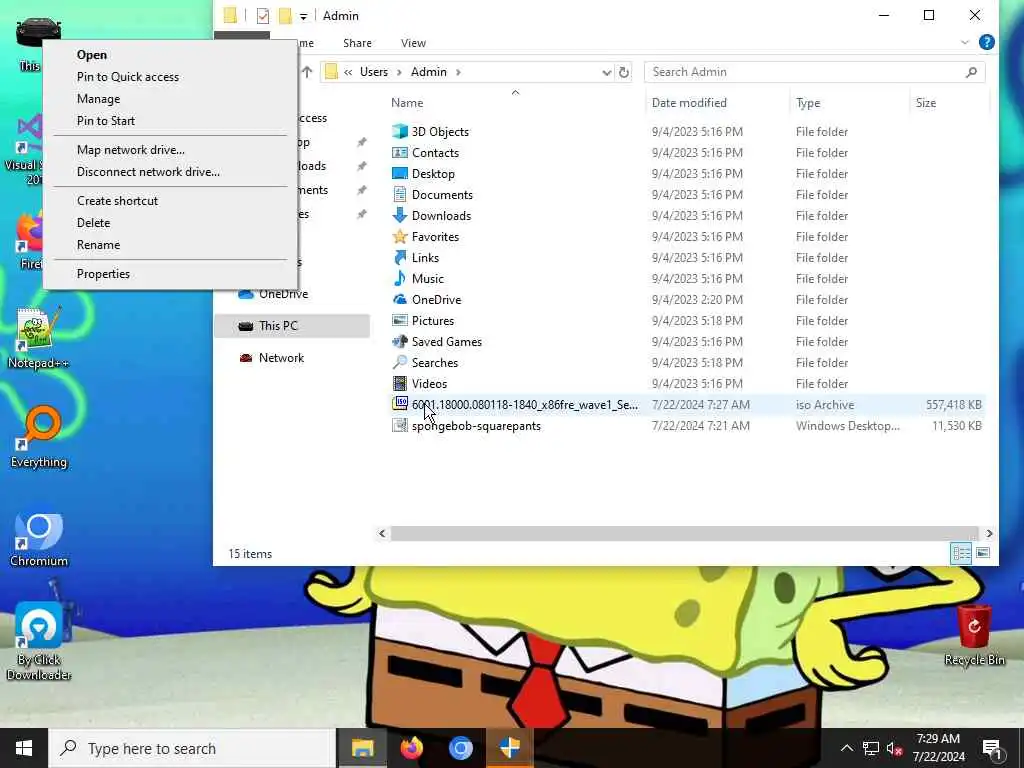Choose Manage from the context menu
Viewport: 1024px width, 768px height.
click(x=171, y=99)
